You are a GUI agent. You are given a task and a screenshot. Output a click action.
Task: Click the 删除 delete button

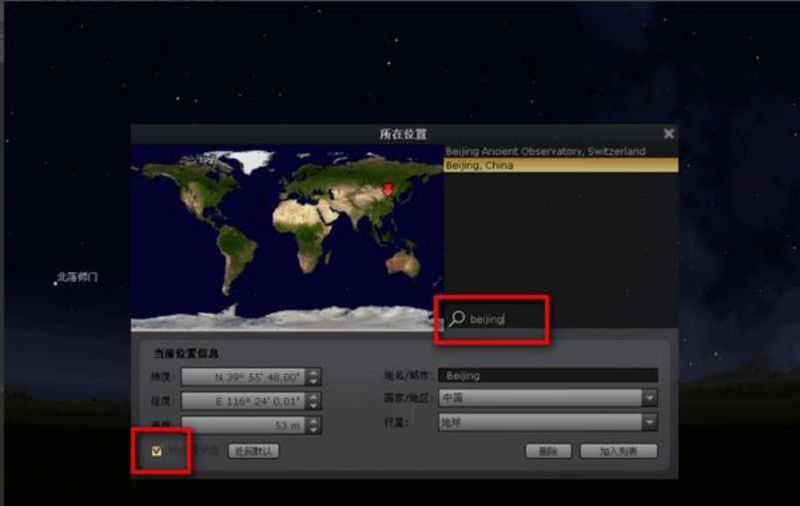548,451
